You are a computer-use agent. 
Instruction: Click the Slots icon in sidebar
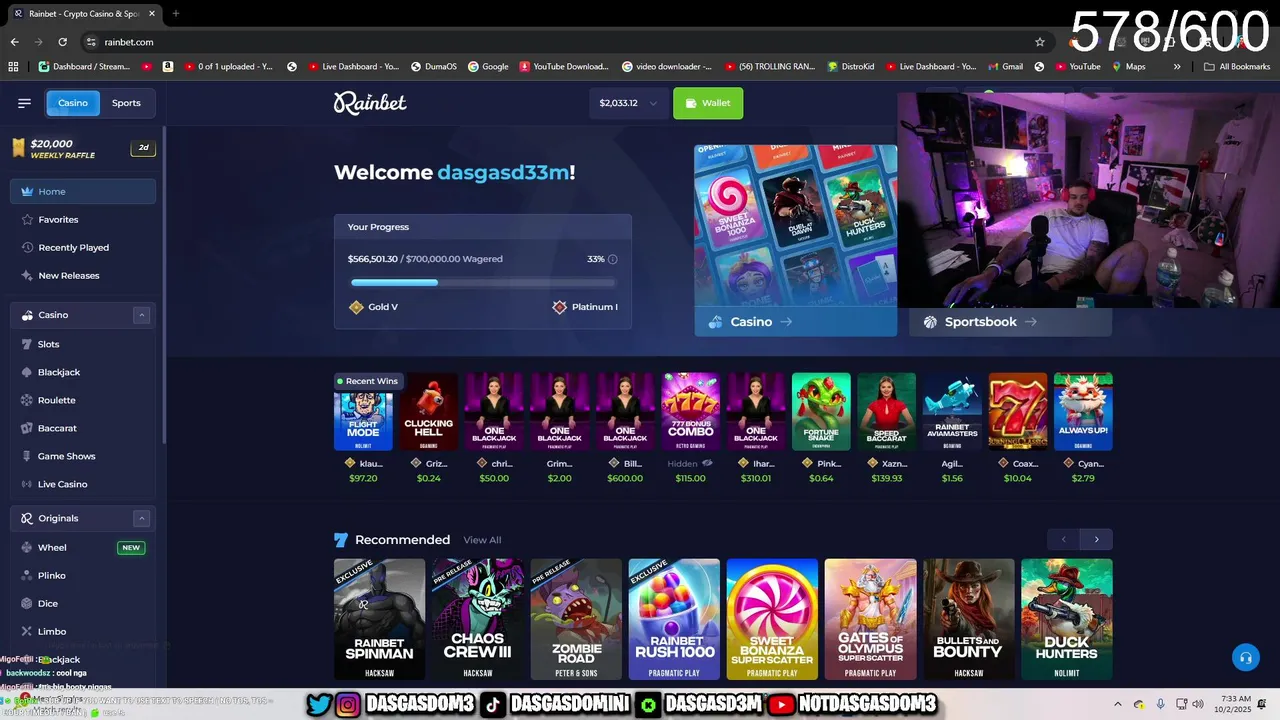click(x=27, y=344)
